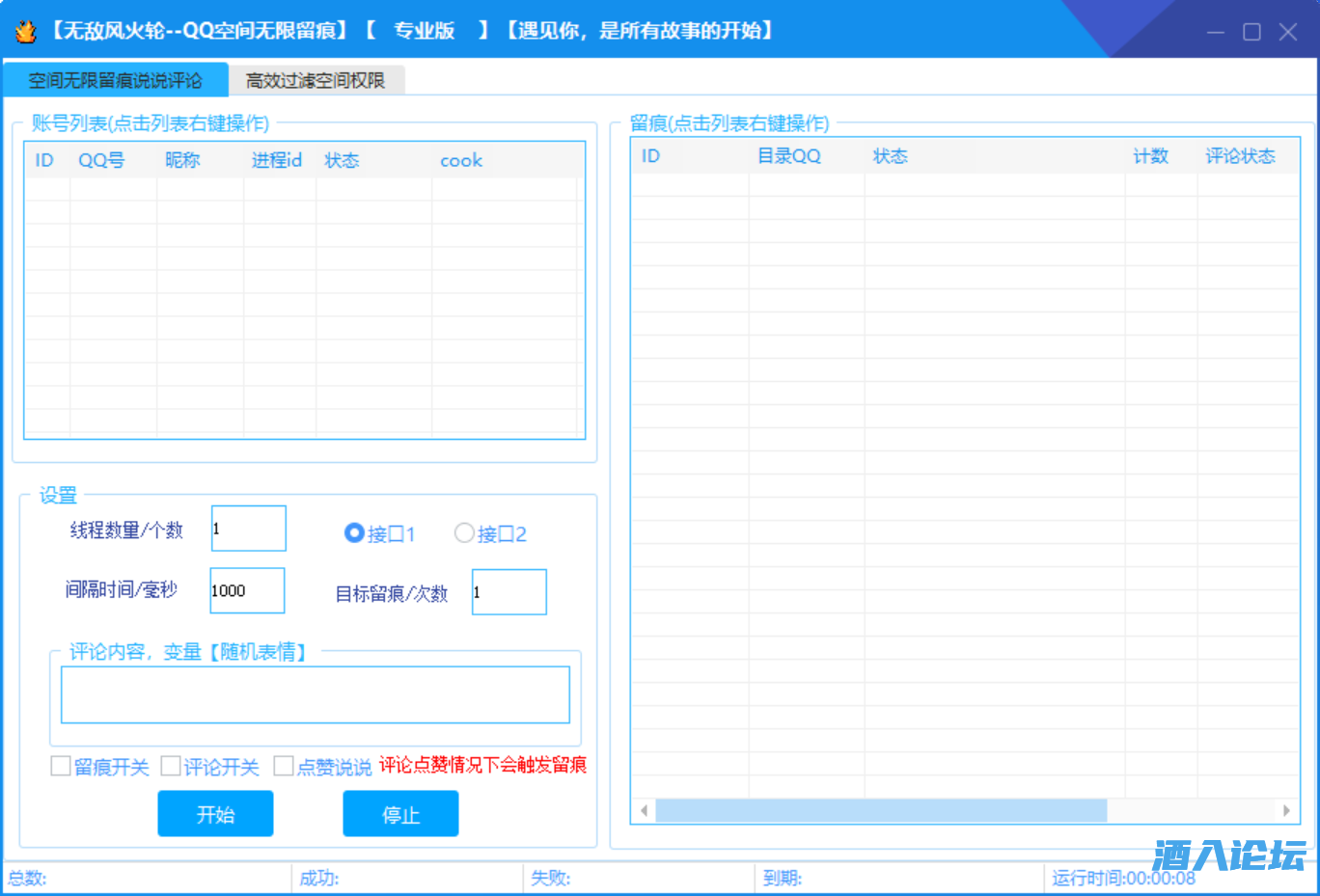Click the app flame icon in title bar
Viewport: 1320px width, 896px height.
tap(25, 32)
